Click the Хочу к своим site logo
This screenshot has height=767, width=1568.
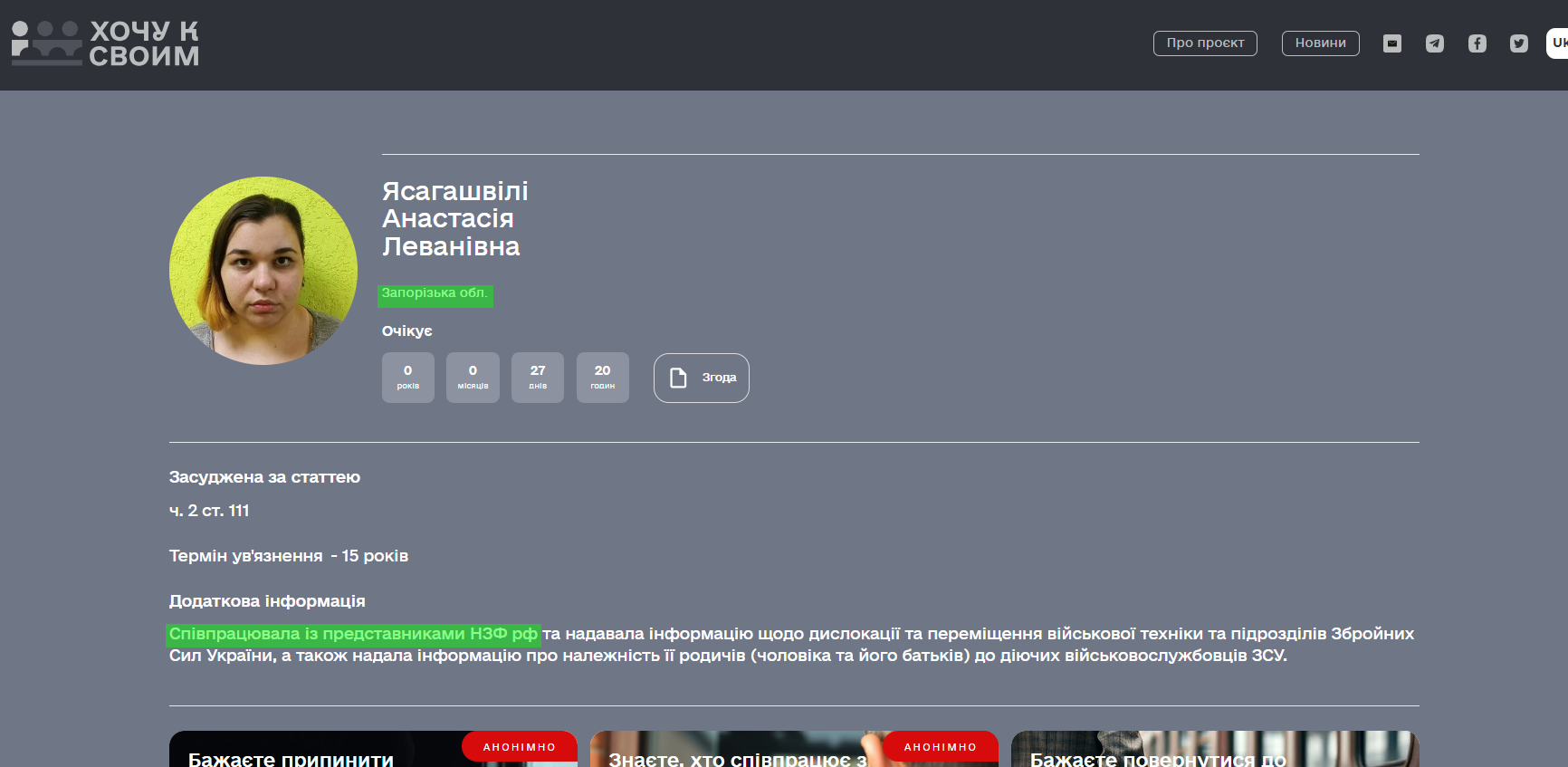pyautogui.click(x=105, y=43)
